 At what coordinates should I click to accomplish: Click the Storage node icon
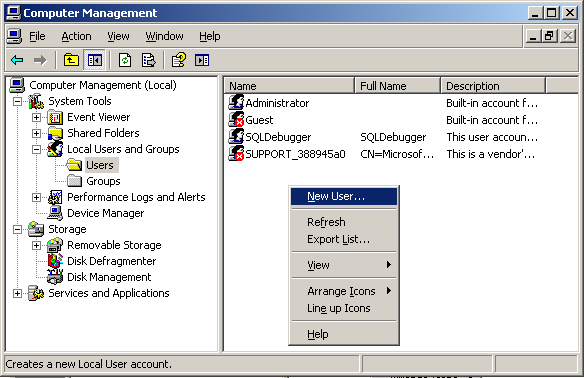coord(36,229)
